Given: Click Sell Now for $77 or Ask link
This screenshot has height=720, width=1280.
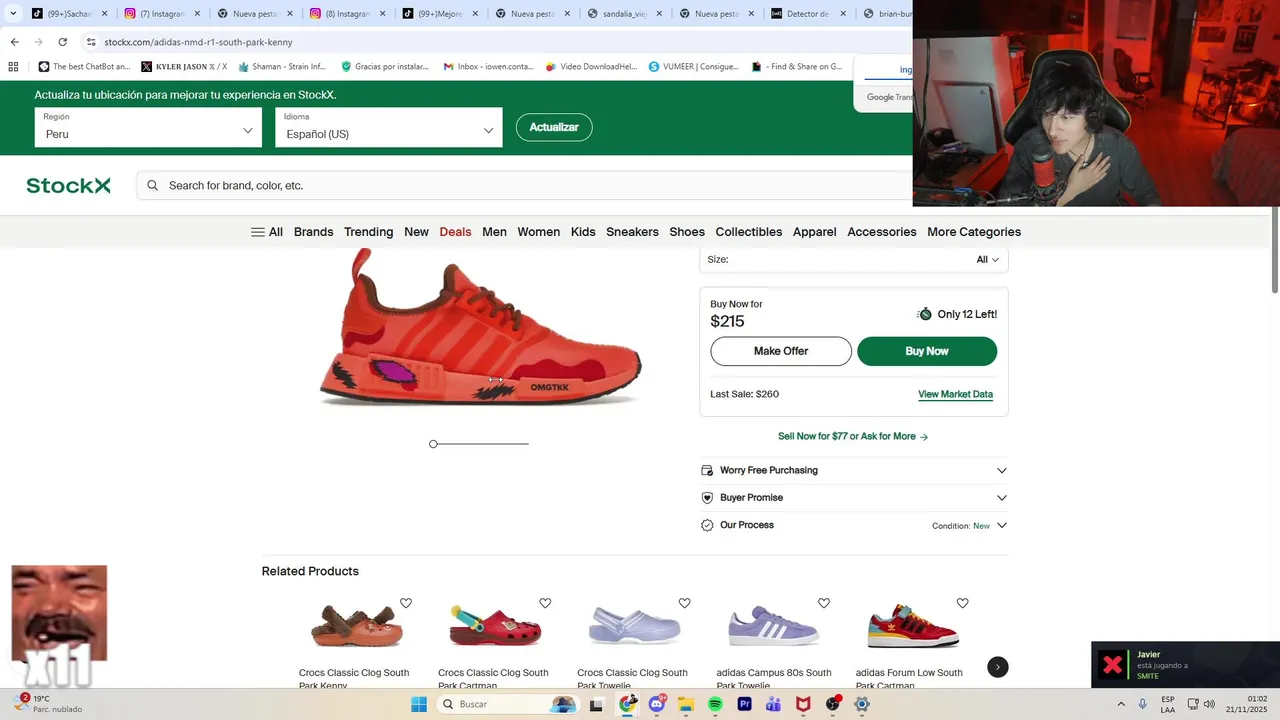Looking at the screenshot, I should pos(853,436).
